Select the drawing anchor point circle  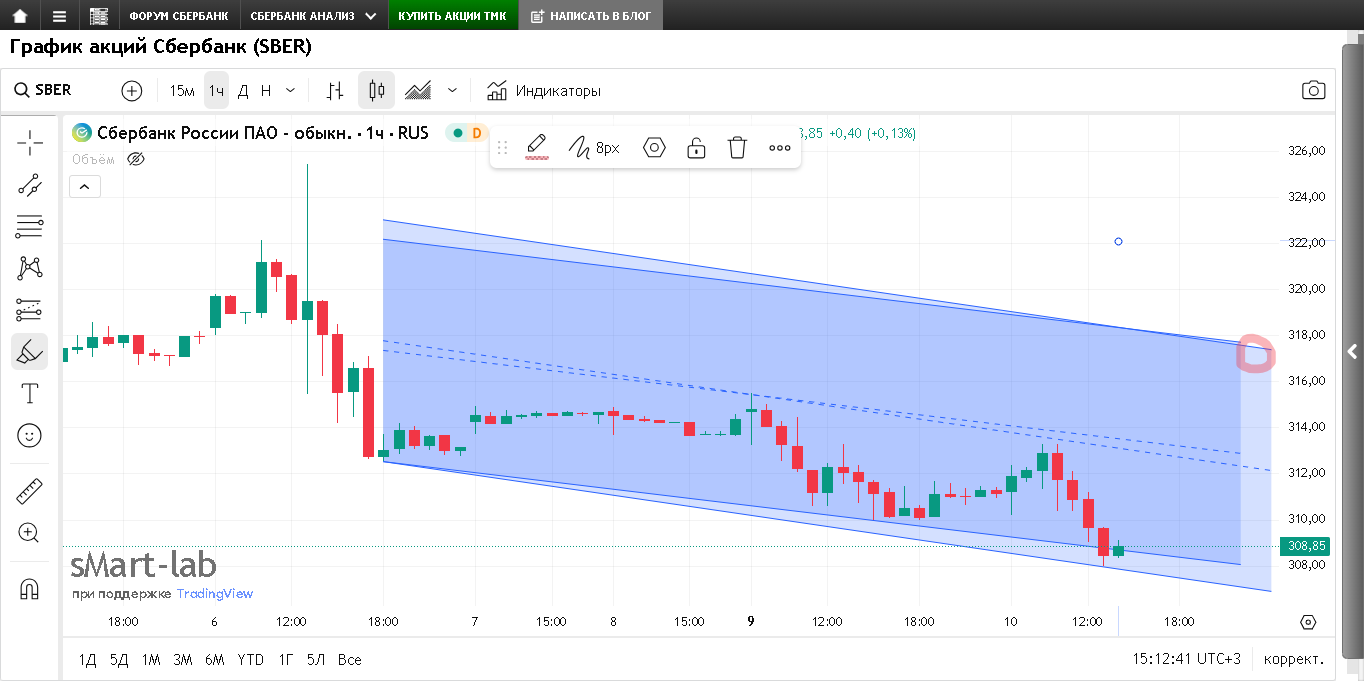1118,241
